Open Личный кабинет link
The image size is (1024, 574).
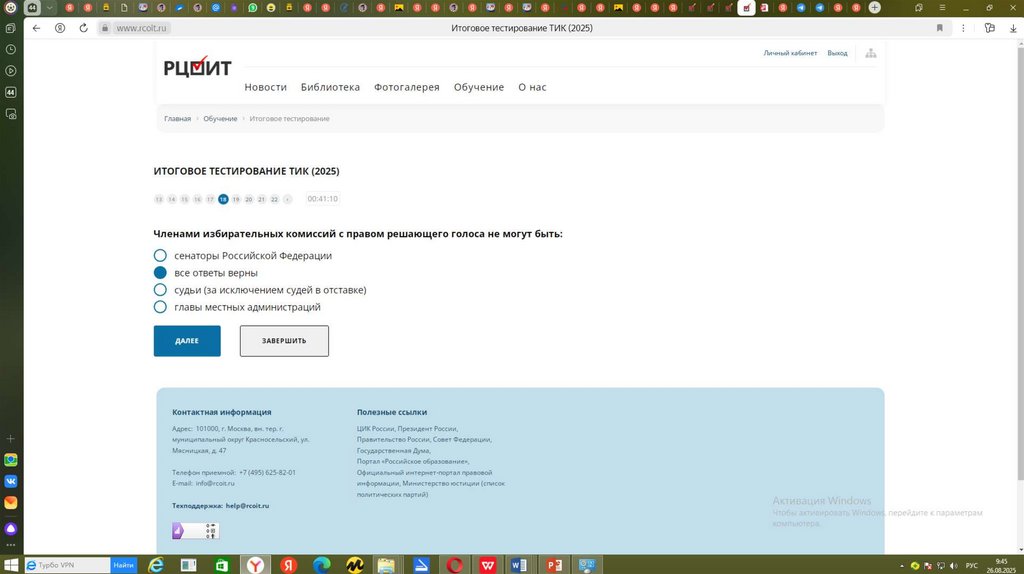[790, 53]
